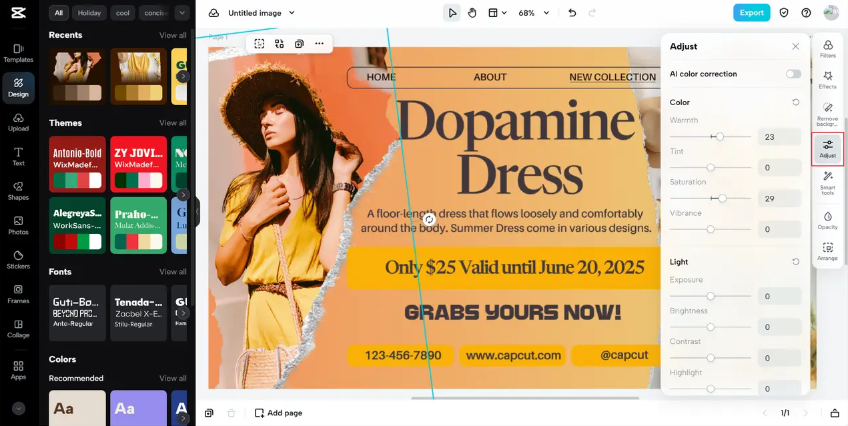The height and width of the screenshot is (426, 848).
Task: Open the Opacity tool
Action: click(827, 221)
